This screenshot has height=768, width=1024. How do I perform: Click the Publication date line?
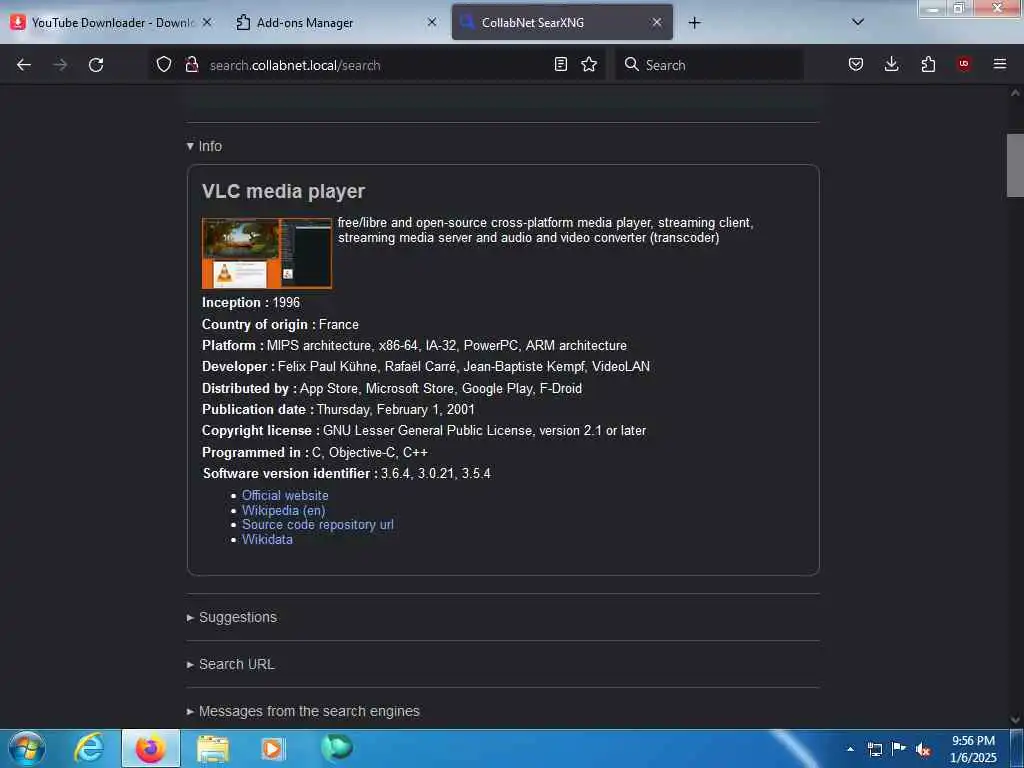pyautogui.click(x=338, y=409)
